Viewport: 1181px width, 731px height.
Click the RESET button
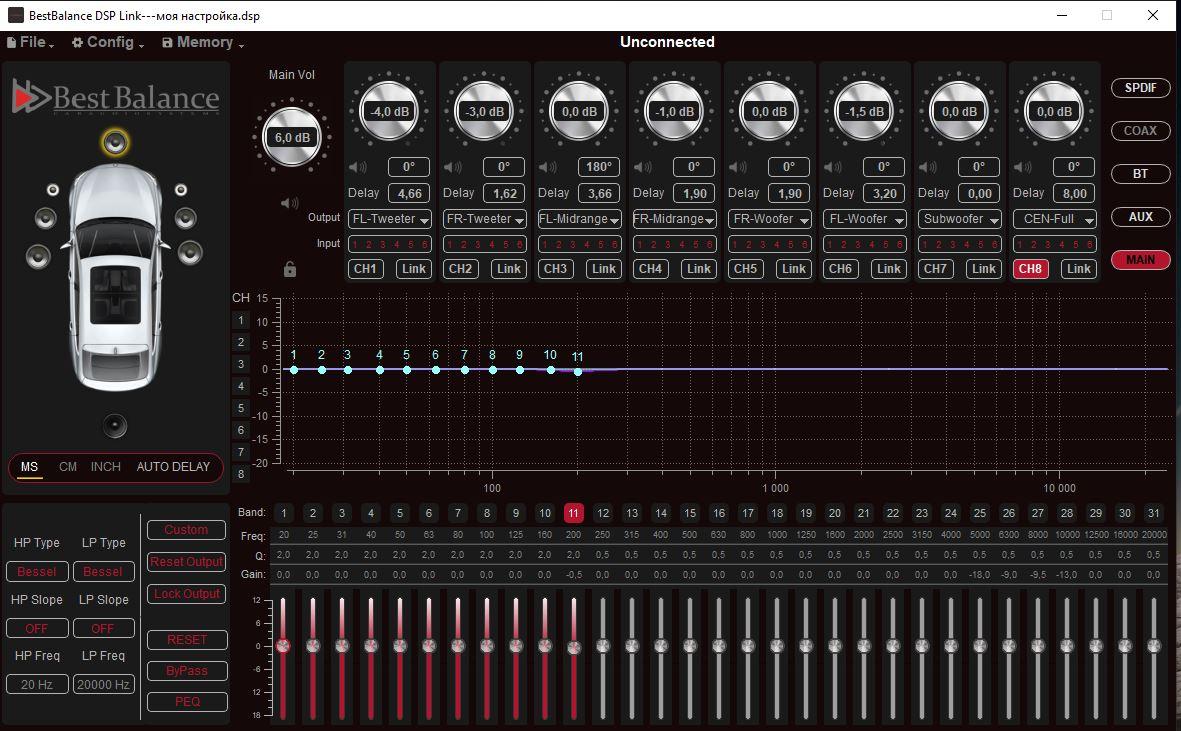tap(187, 640)
